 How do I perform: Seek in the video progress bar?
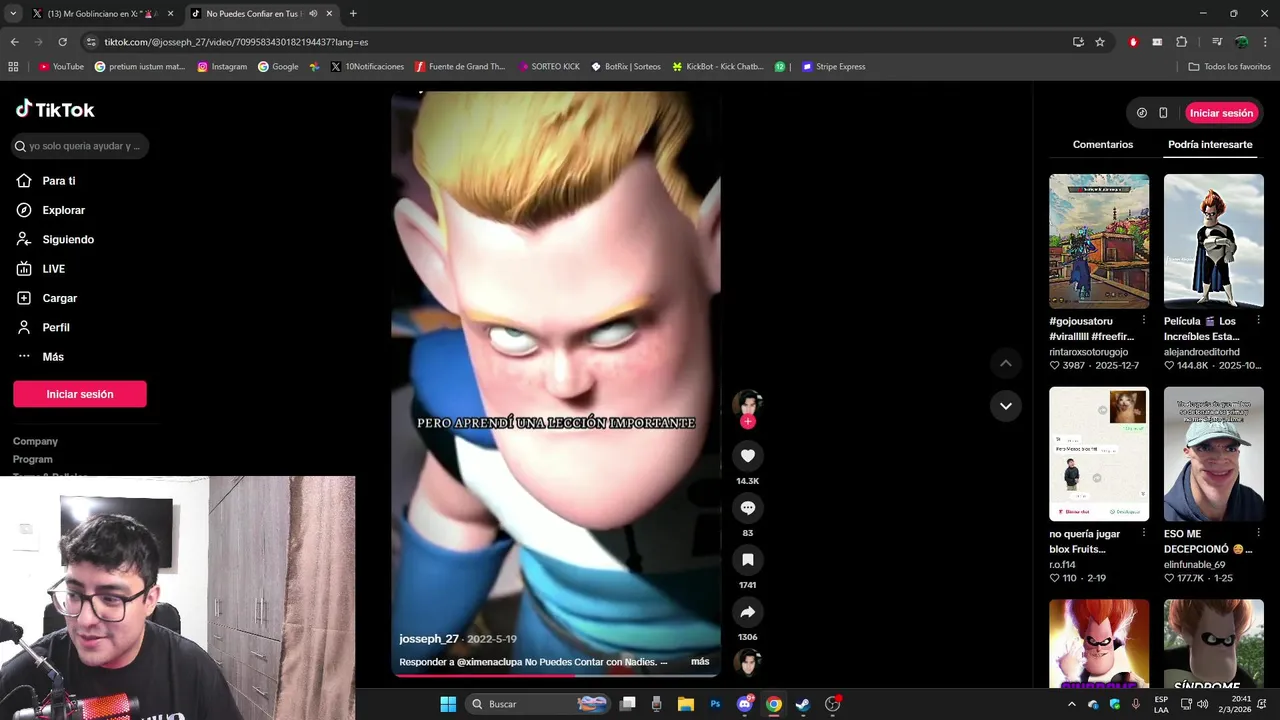click(x=555, y=675)
